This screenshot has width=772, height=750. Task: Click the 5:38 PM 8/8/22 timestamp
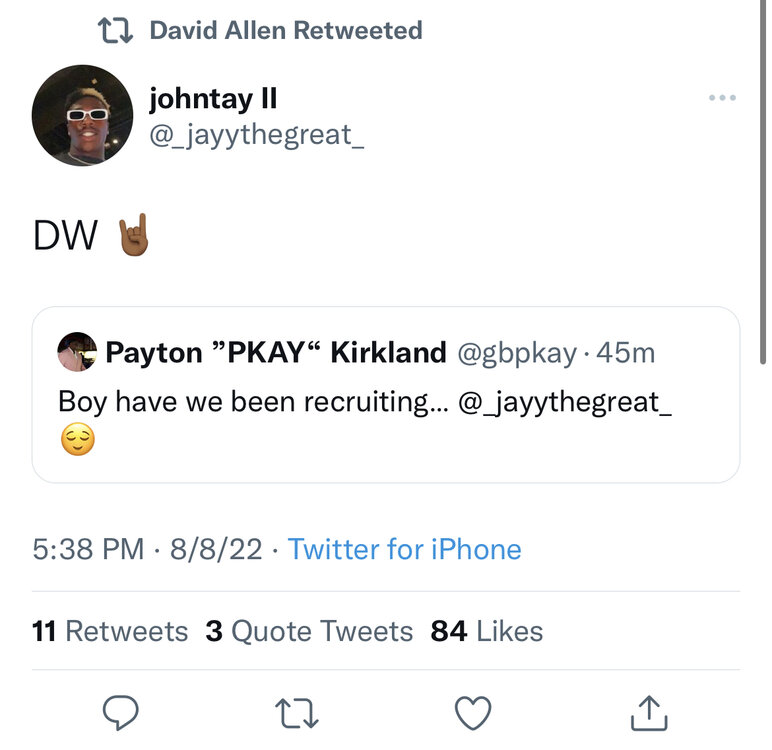[x=148, y=549]
